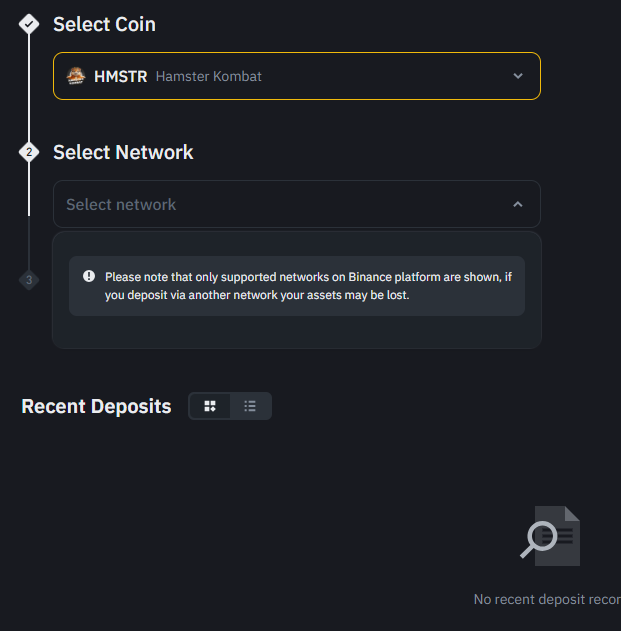
Task: Click the HMSTR ticker text
Action: pos(120,76)
